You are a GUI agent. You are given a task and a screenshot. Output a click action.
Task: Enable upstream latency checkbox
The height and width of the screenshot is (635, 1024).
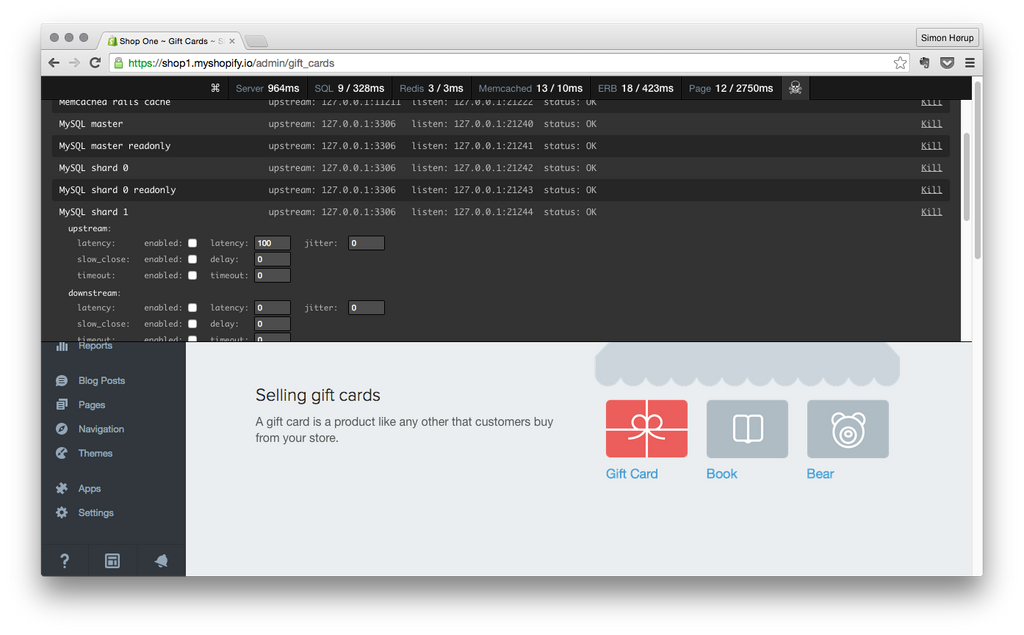pyautogui.click(x=193, y=243)
